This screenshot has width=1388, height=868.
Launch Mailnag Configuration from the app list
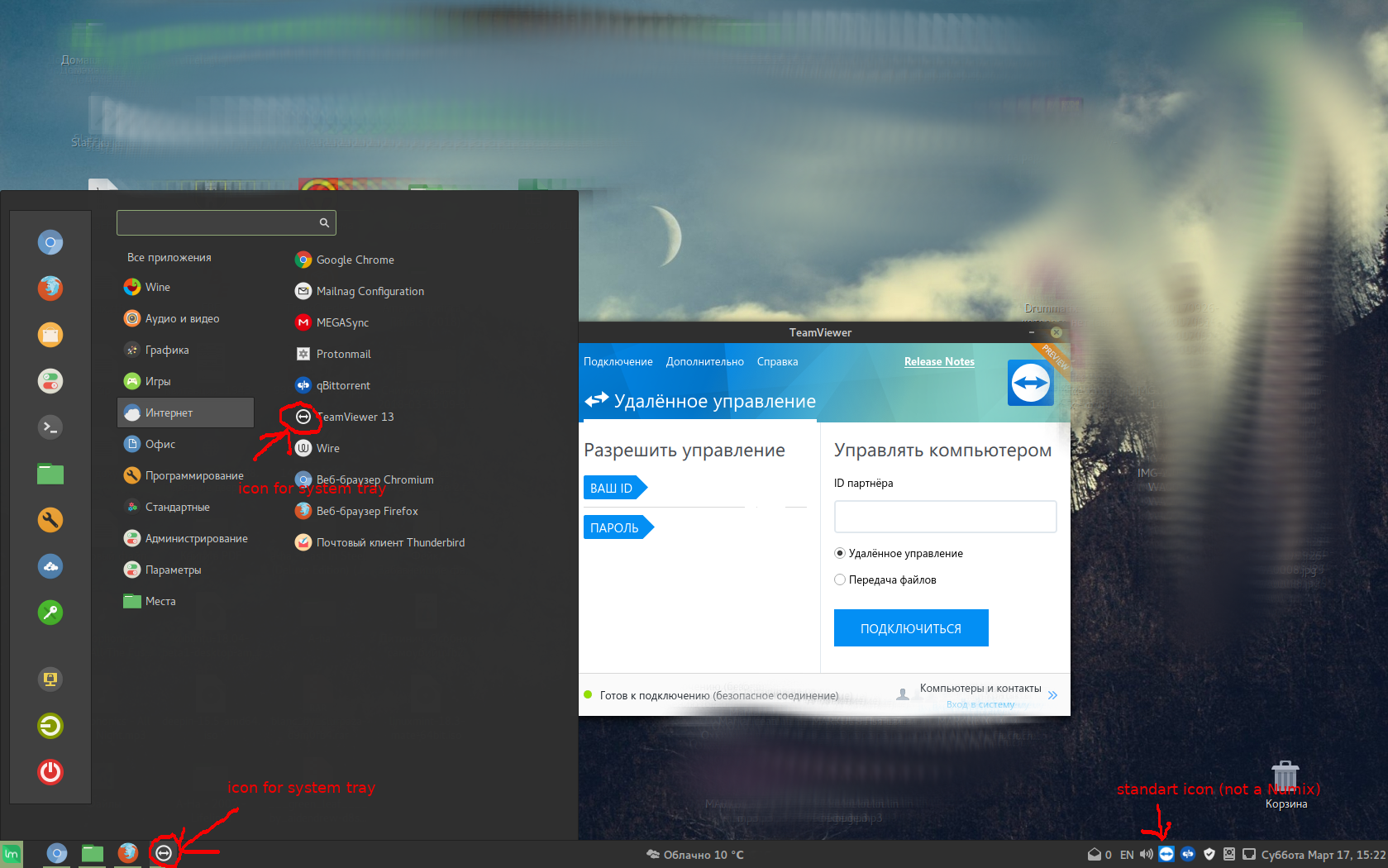coord(360,291)
